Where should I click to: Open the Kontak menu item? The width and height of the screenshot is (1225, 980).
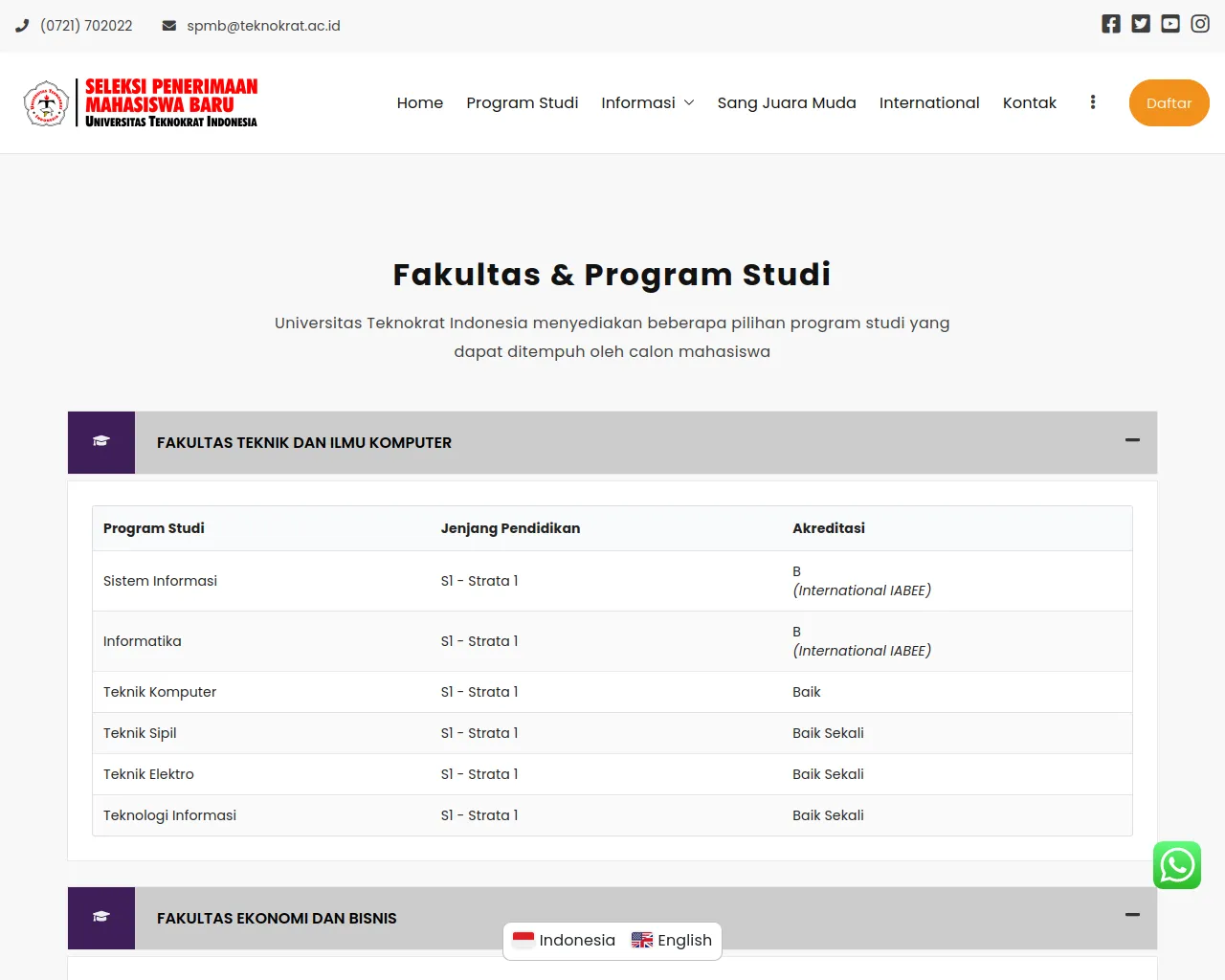pos(1030,102)
